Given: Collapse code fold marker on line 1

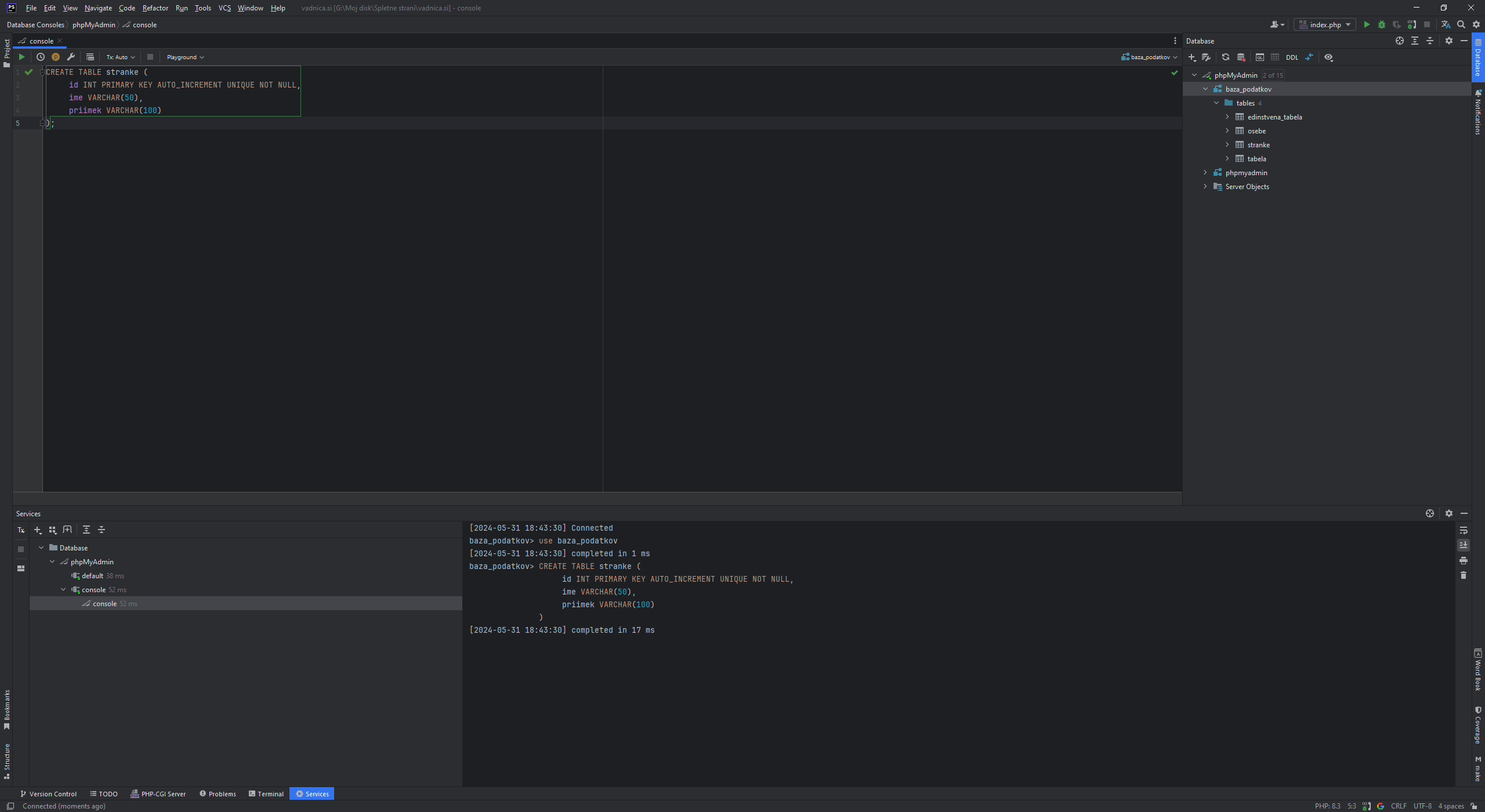Looking at the screenshot, I should click(x=42, y=72).
